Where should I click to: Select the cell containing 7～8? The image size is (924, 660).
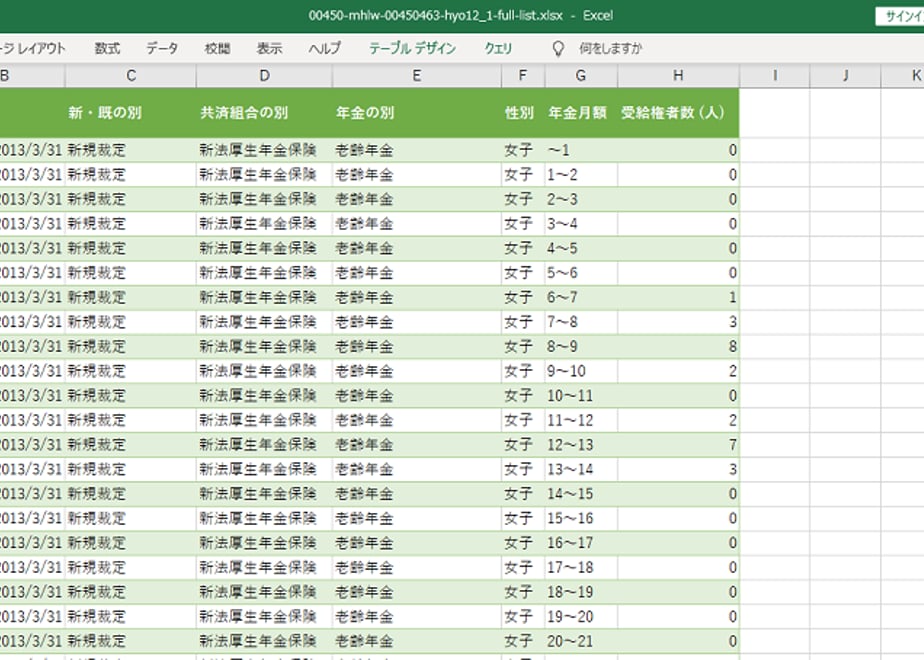pyautogui.click(x=581, y=322)
